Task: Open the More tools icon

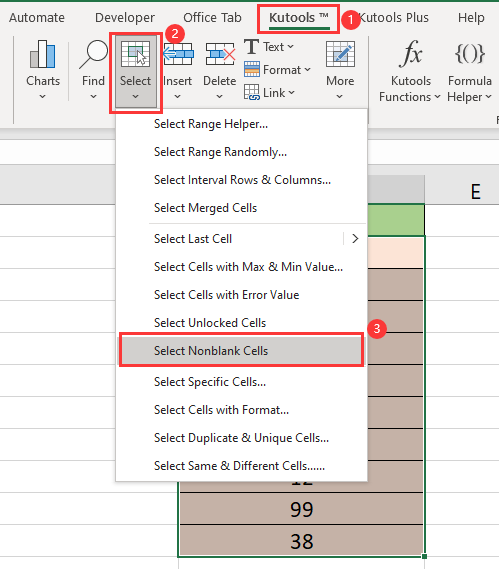Action: [x=340, y=54]
